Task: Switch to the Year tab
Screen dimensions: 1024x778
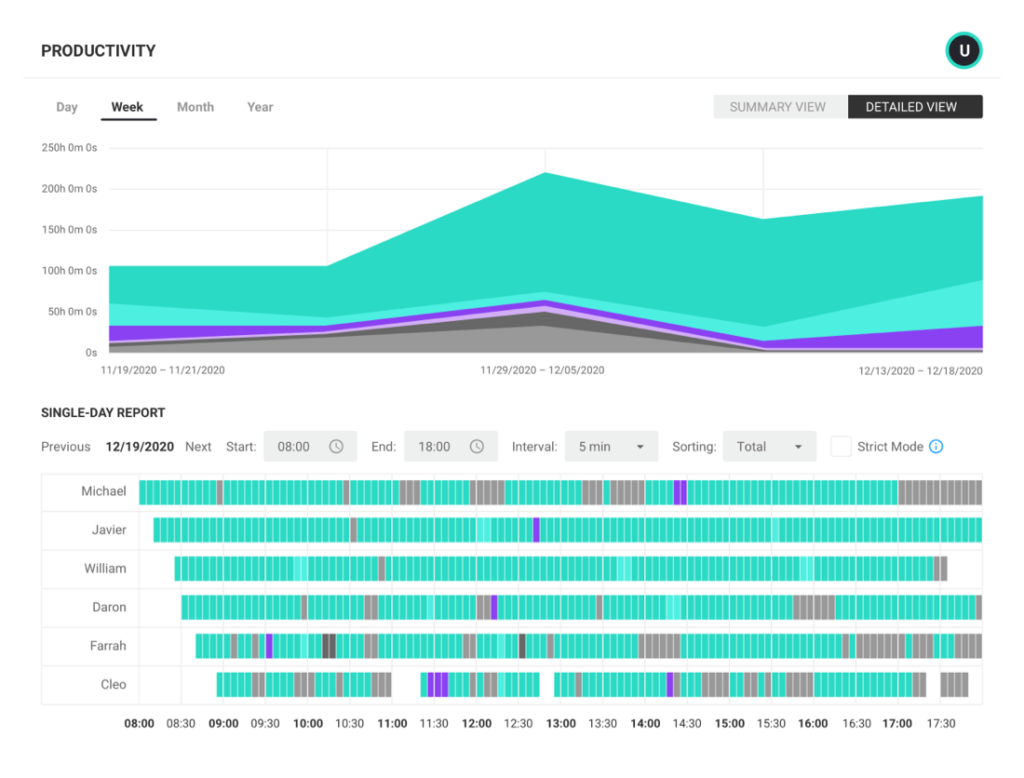Action: click(x=259, y=107)
